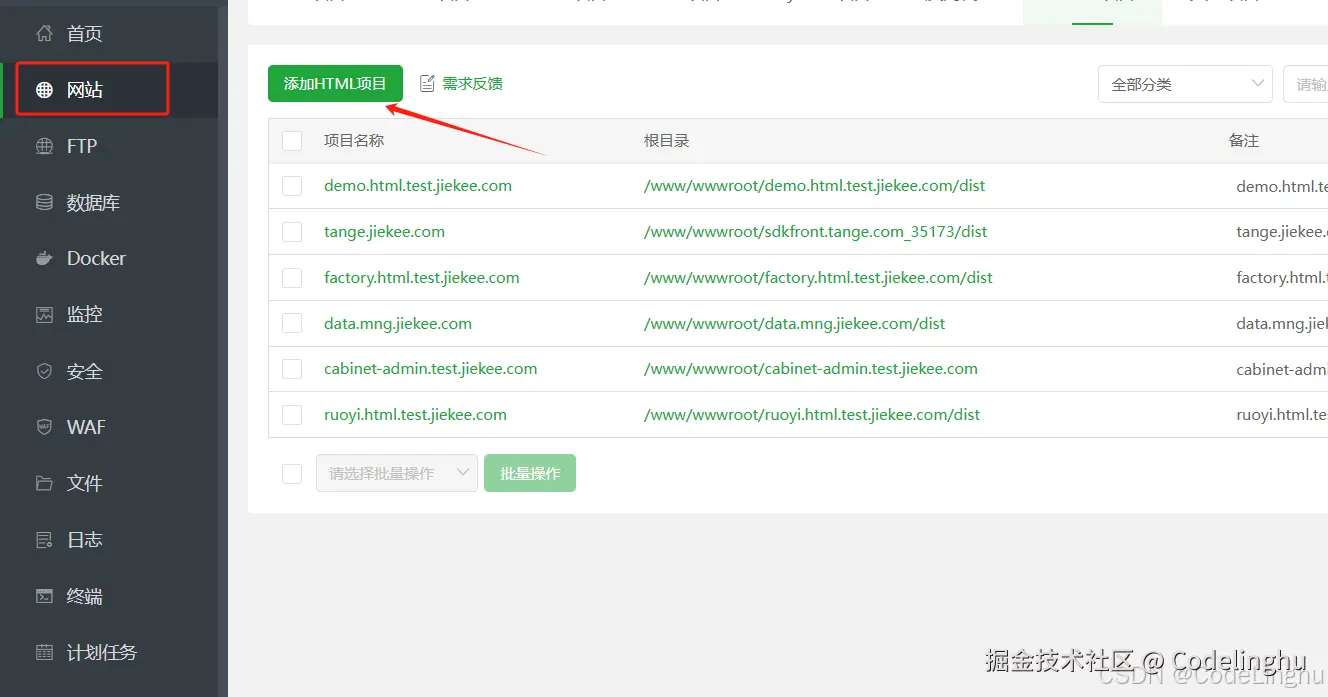Open root path /www/wwwroot/demo.html.test.jiekee.com/dist
The height and width of the screenshot is (697, 1328).
(x=815, y=186)
